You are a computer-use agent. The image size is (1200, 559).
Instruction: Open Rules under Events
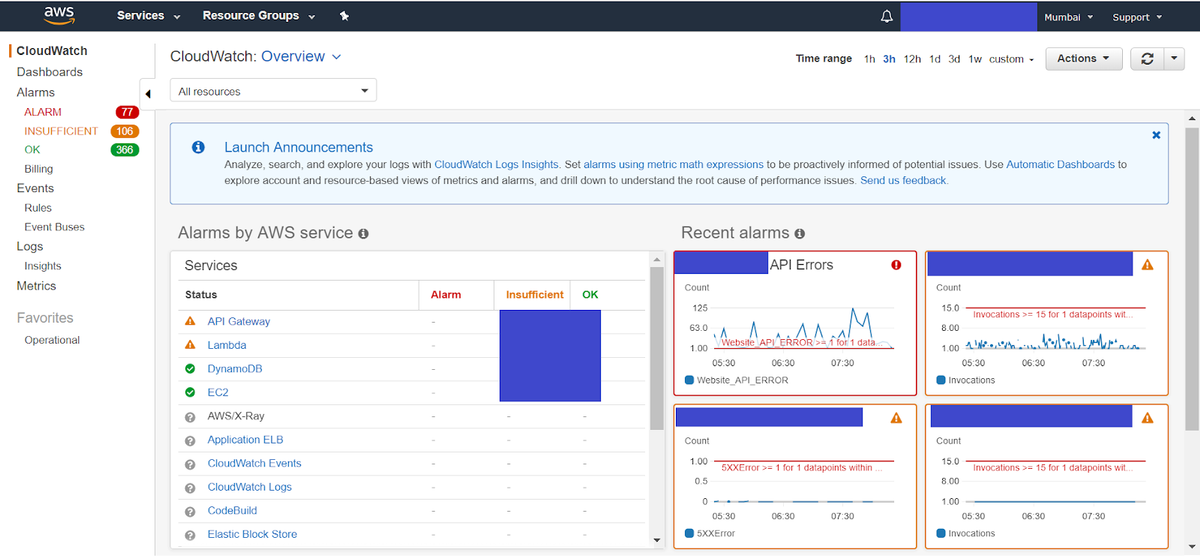(38, 208)
